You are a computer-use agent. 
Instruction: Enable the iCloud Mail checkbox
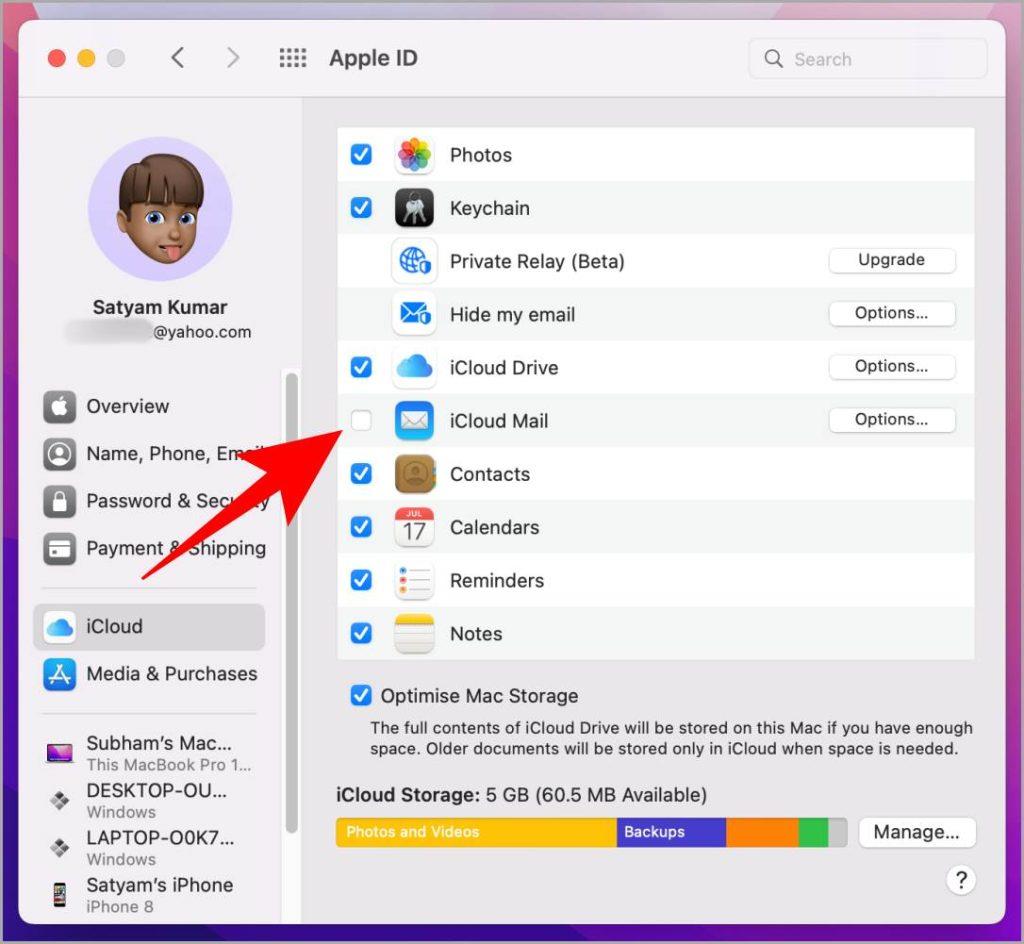point(361,420)
